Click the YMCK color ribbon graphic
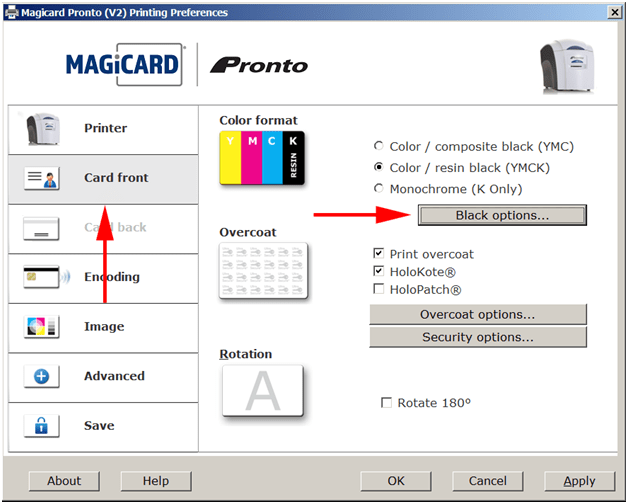This screenshot has height=504, width=628. tap(262, 158)
